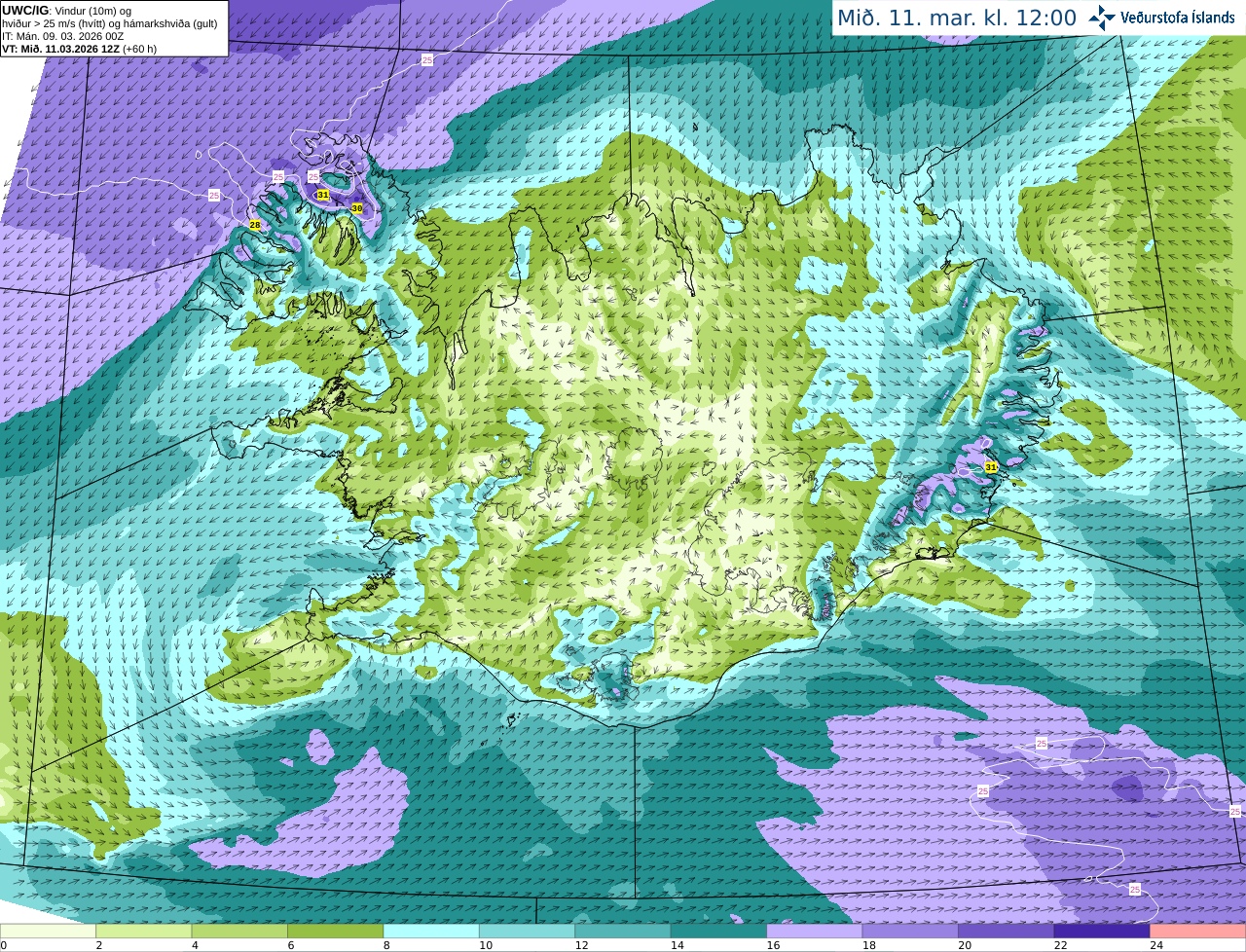The width and height of the screenshot is (1246, 952).
Task: Click the hviður > 25 m/s description line
Action: pos(110,23)
